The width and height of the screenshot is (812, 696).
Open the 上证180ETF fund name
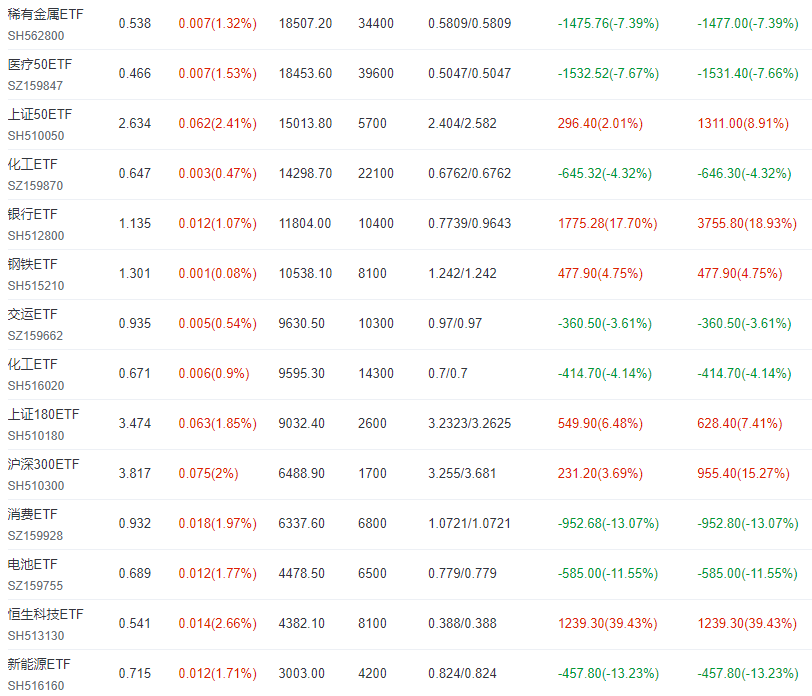tap(43, 414)
